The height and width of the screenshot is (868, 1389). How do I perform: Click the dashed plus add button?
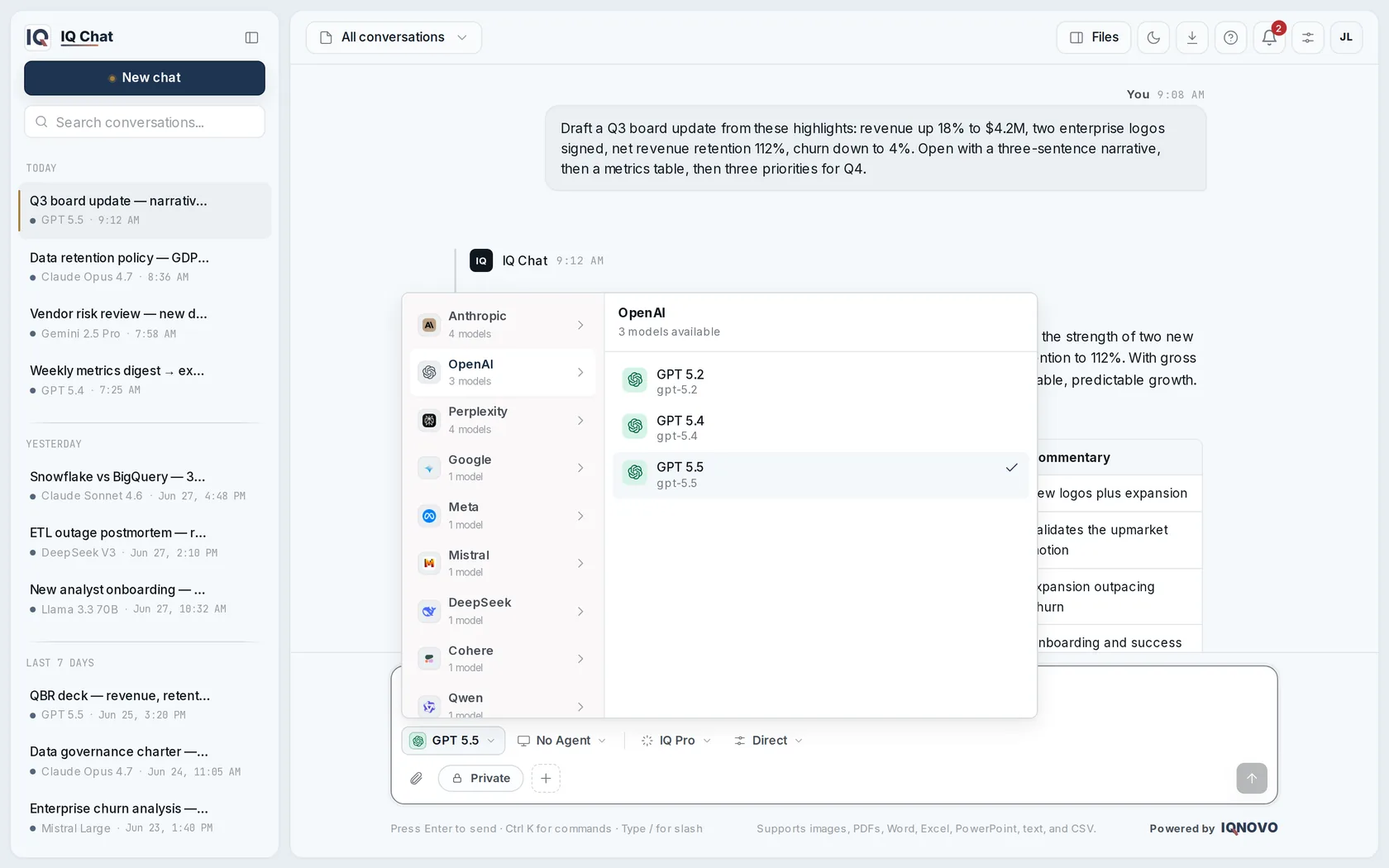coord(546,778)
